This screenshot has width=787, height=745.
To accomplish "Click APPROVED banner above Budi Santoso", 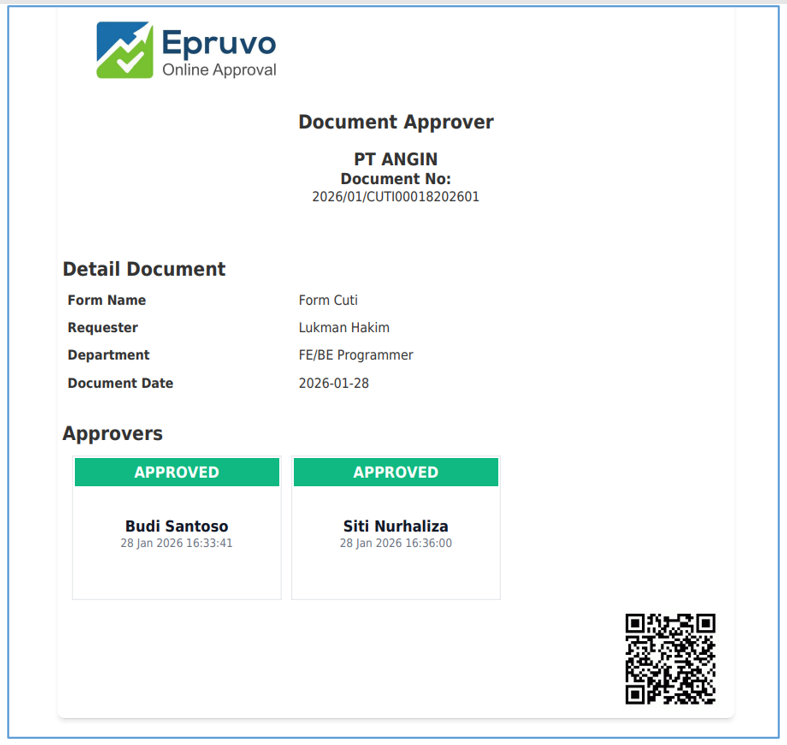I will (x=177, y=472).
